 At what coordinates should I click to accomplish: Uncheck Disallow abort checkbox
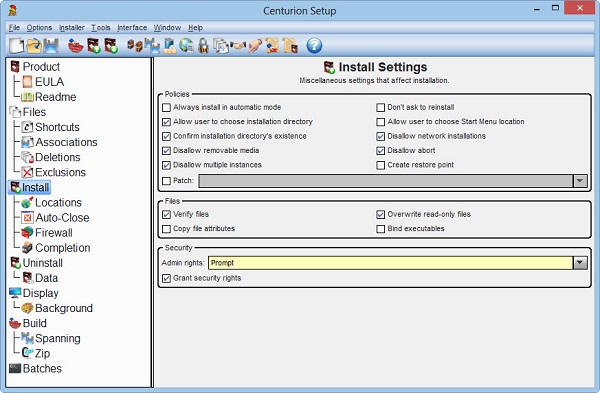pos(380,151)
